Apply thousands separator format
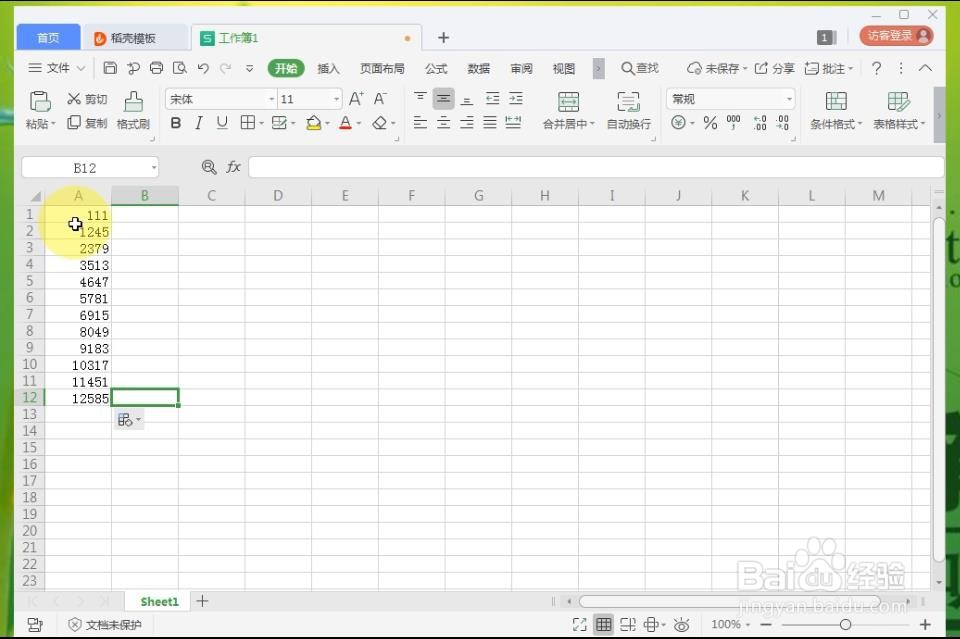Screen dimensions: 960x639 point(733,123)
